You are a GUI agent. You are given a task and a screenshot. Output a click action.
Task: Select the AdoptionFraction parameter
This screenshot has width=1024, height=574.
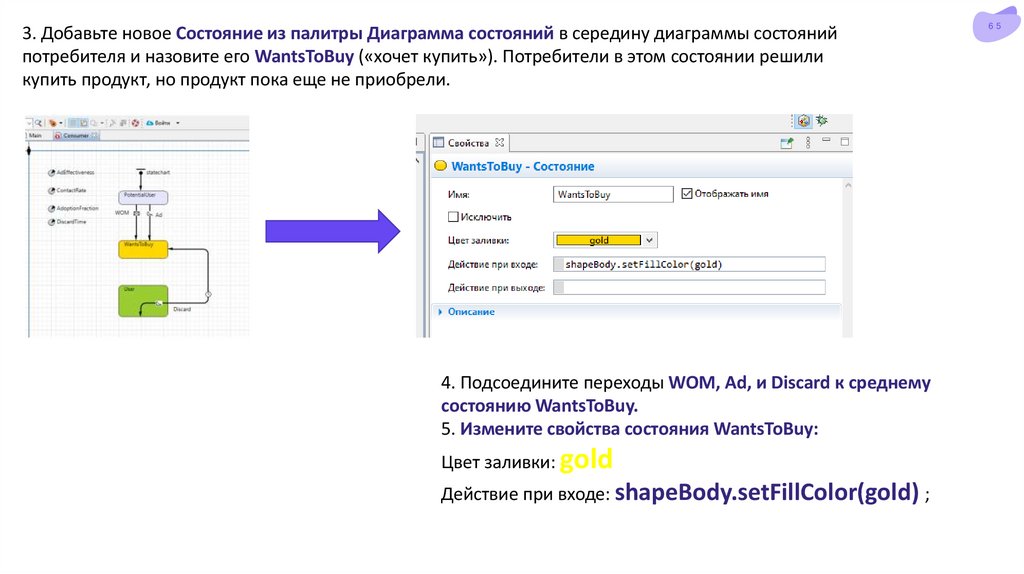click(73, 208)
